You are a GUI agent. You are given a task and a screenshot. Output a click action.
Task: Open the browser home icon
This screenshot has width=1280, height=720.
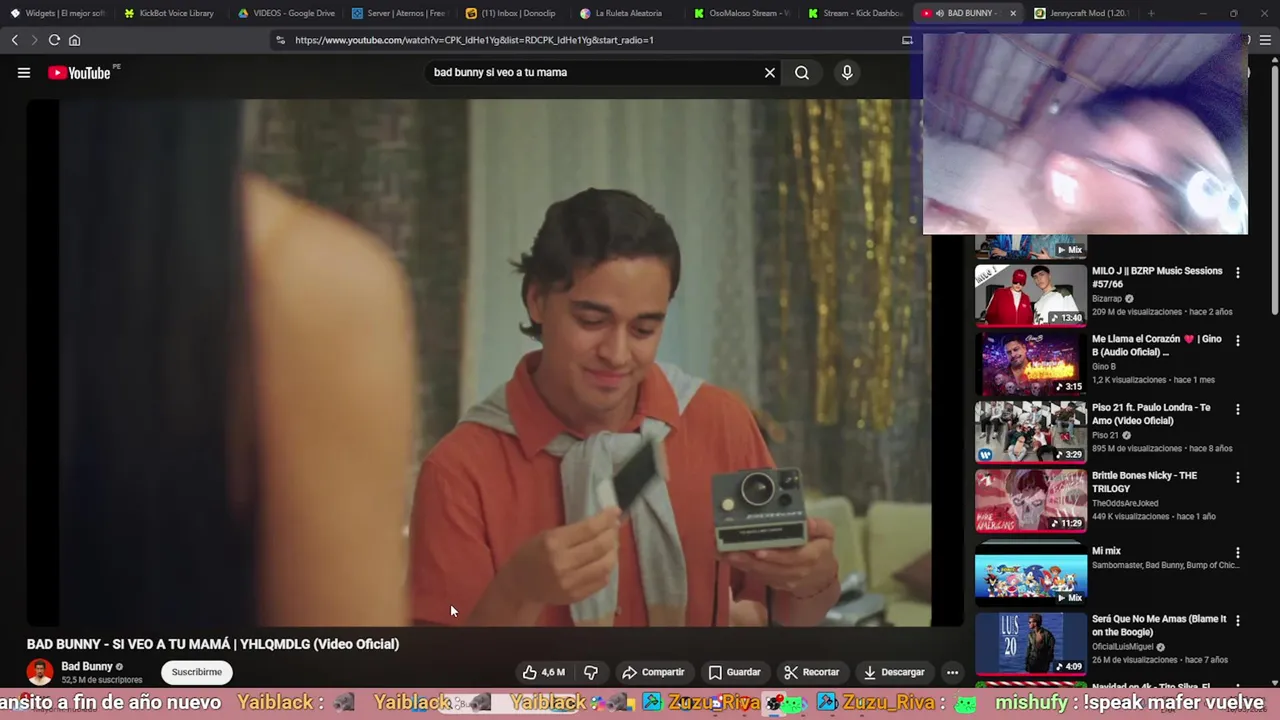(74, 40)
